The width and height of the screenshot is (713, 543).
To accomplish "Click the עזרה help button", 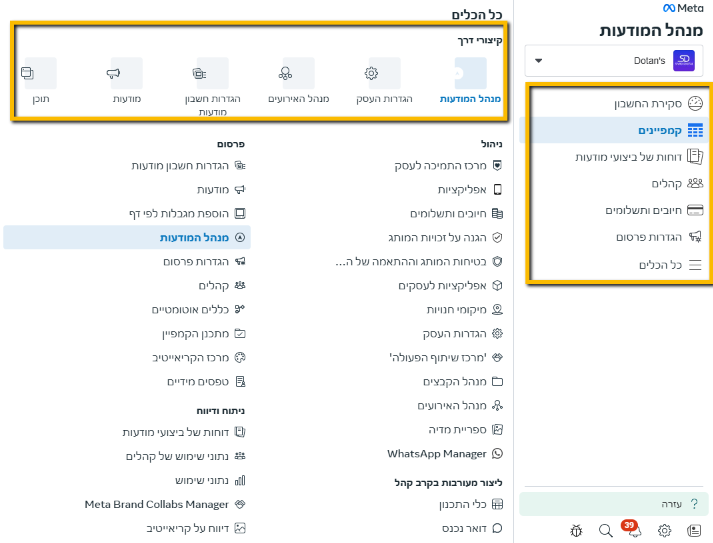I will 613,504.
